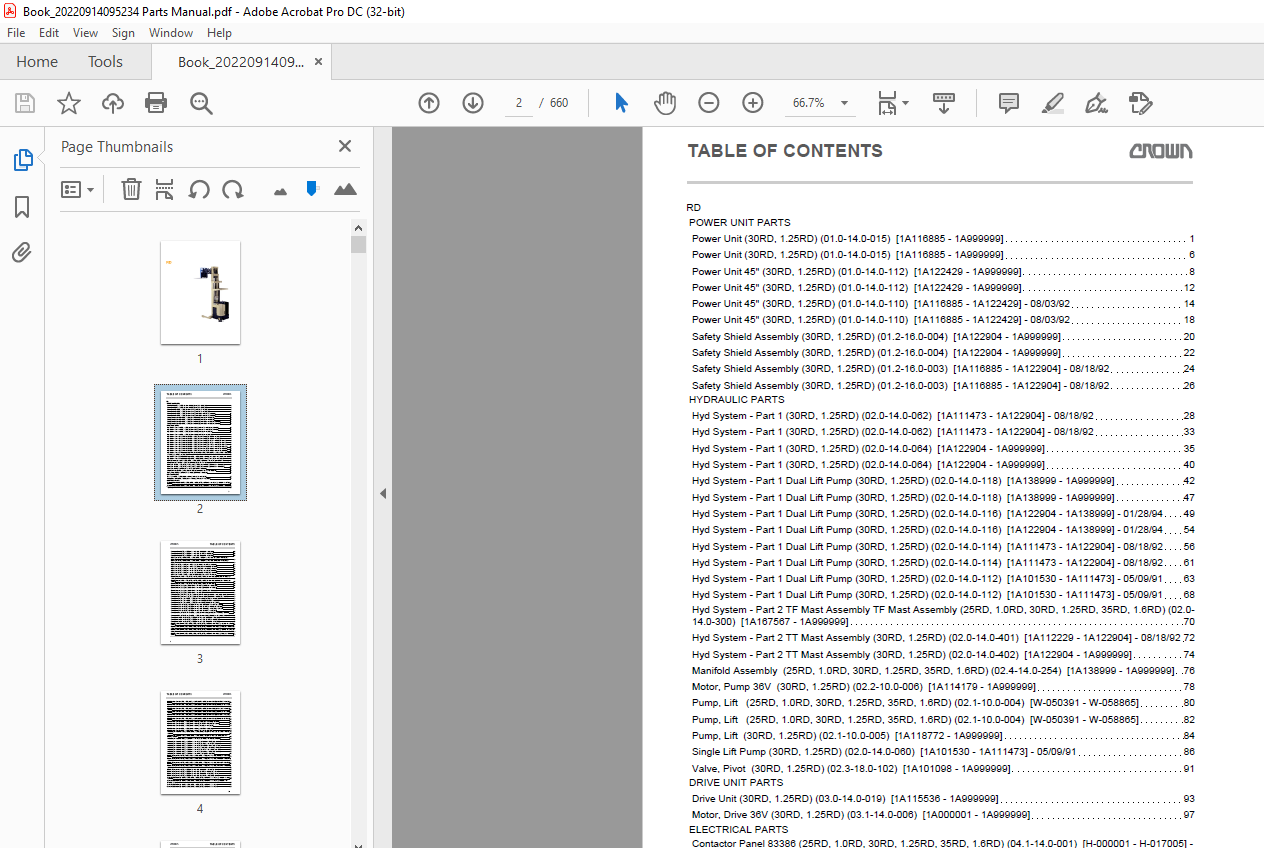Open the View menu

coord(85,33)
